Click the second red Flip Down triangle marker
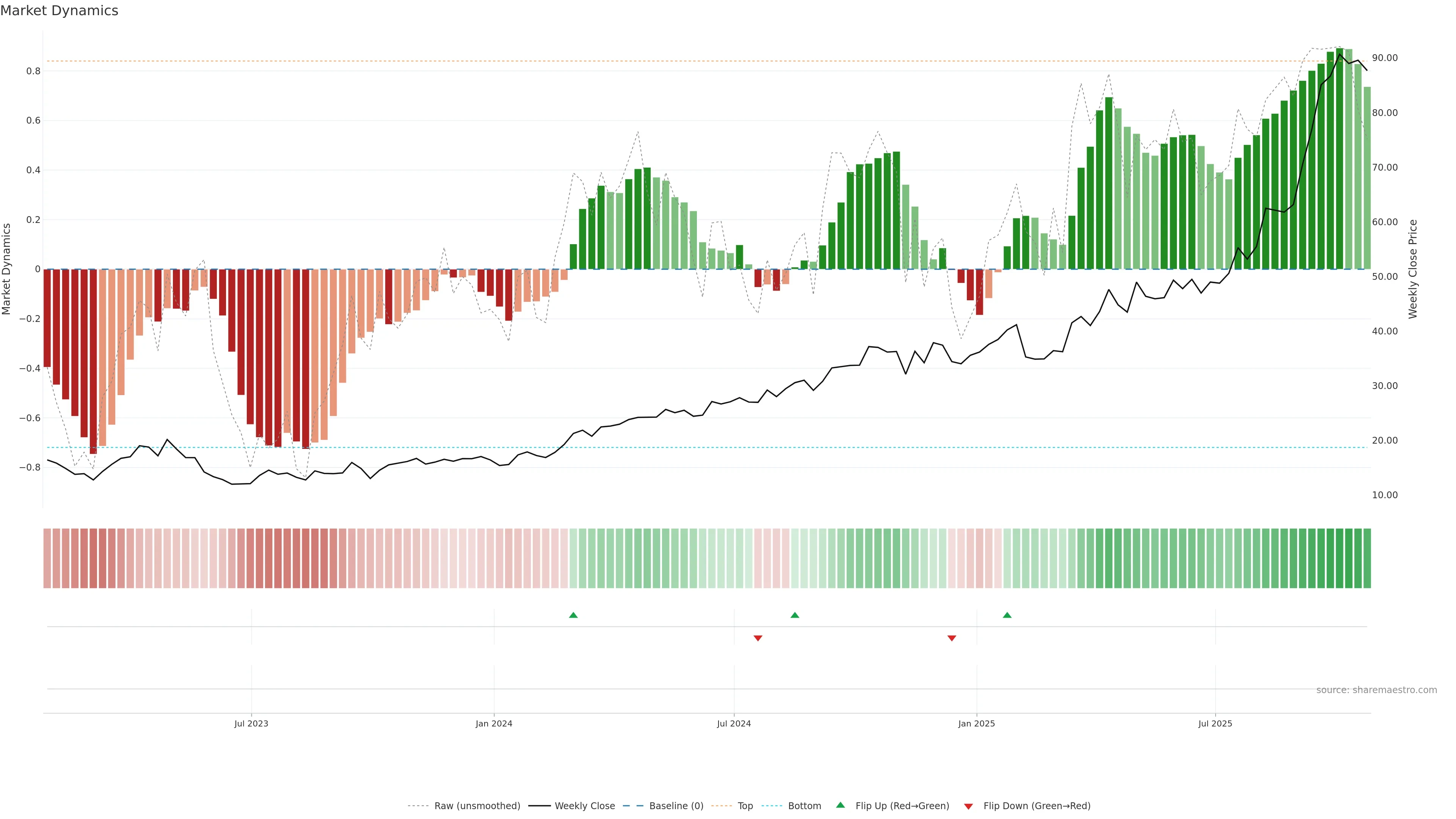Image resolution: width=1456 pixels, height=819 pixels. (x=952, y=638)
